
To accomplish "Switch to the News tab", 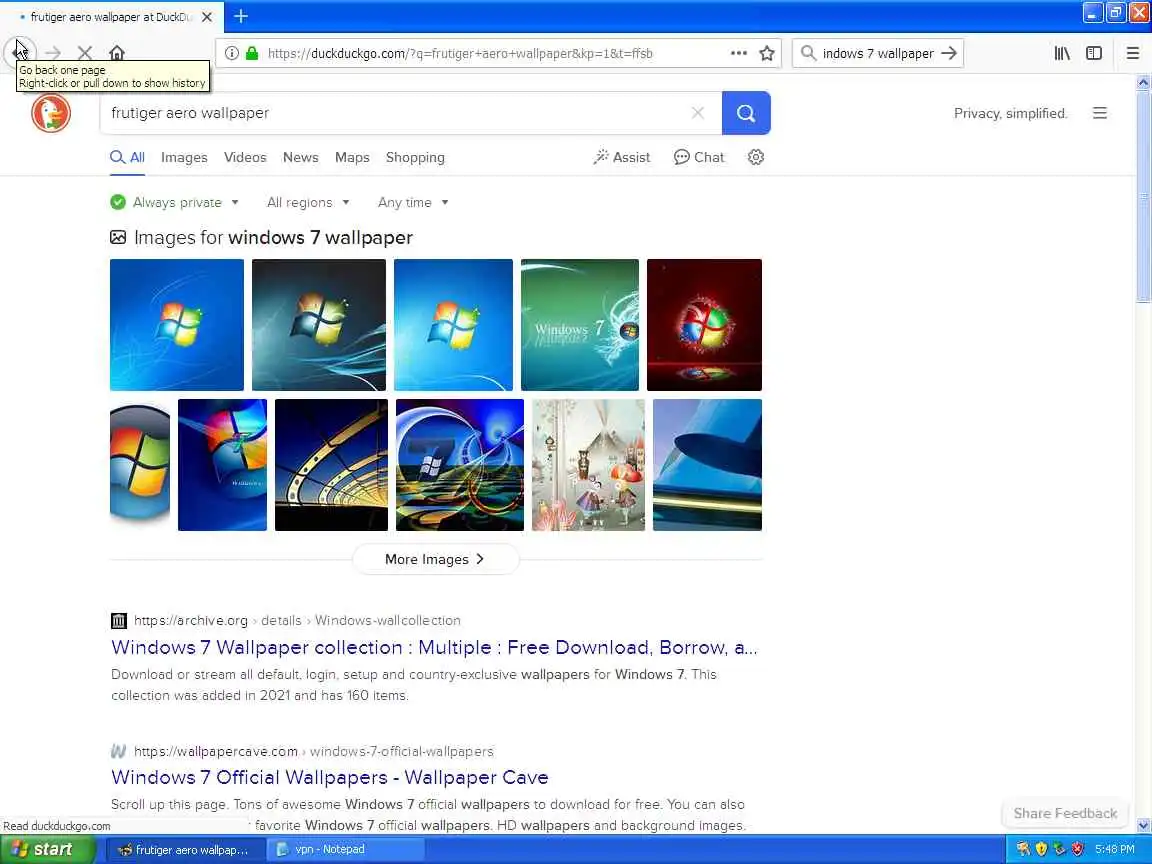I will (x=300, y=157).
